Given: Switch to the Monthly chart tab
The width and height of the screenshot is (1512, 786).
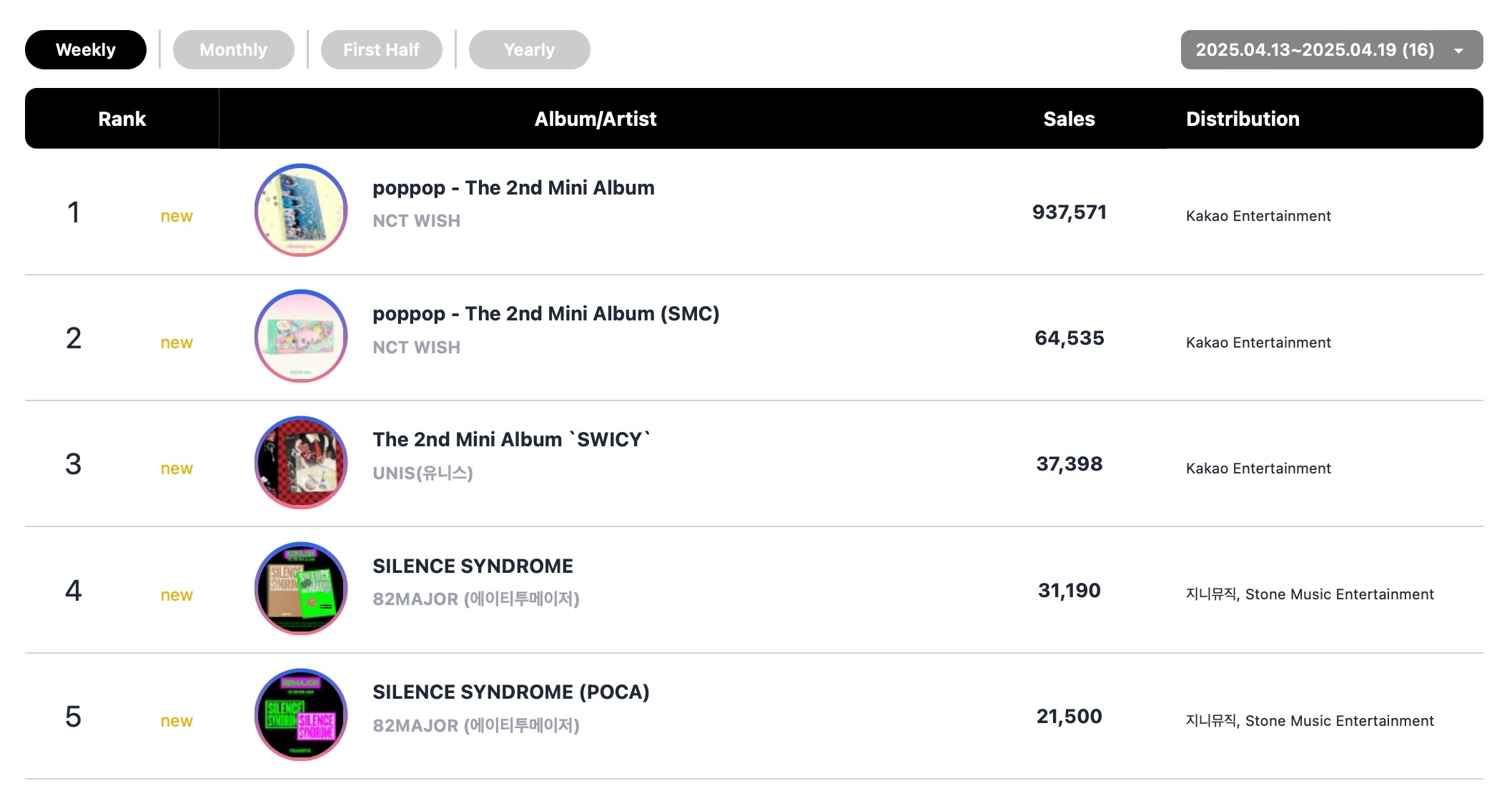Looking at the screenshot, I should (234, 49).
